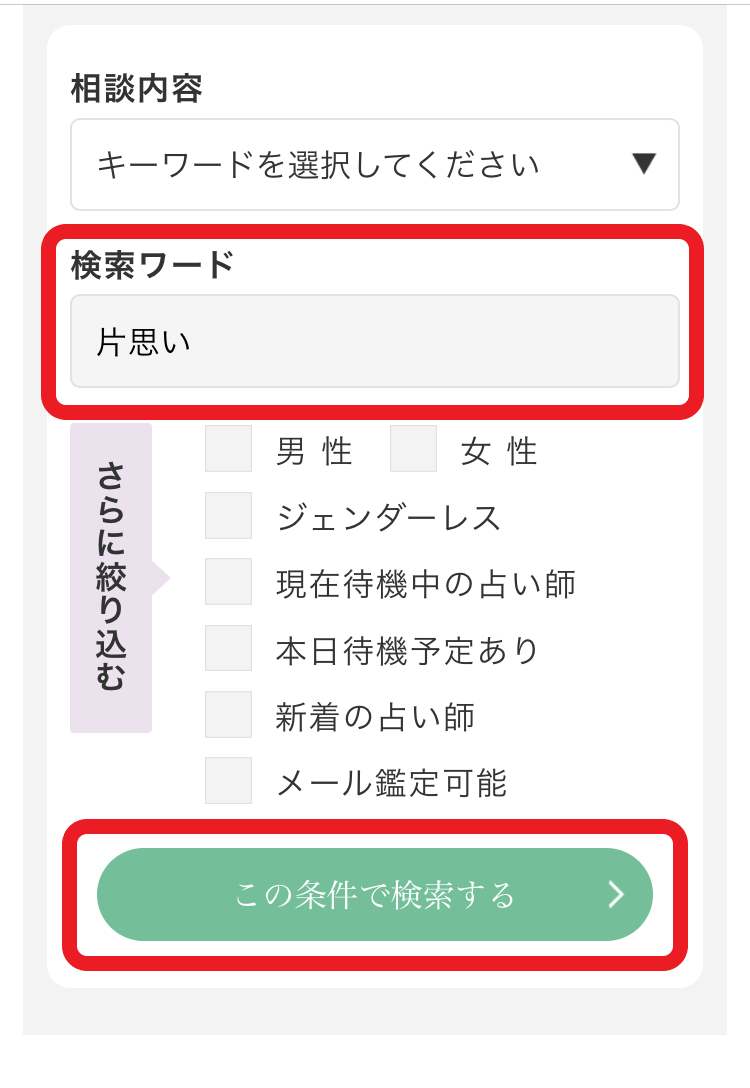750x1088 pixels.
Task: Click the 相談内容 heading label
Action: point(137,90)
